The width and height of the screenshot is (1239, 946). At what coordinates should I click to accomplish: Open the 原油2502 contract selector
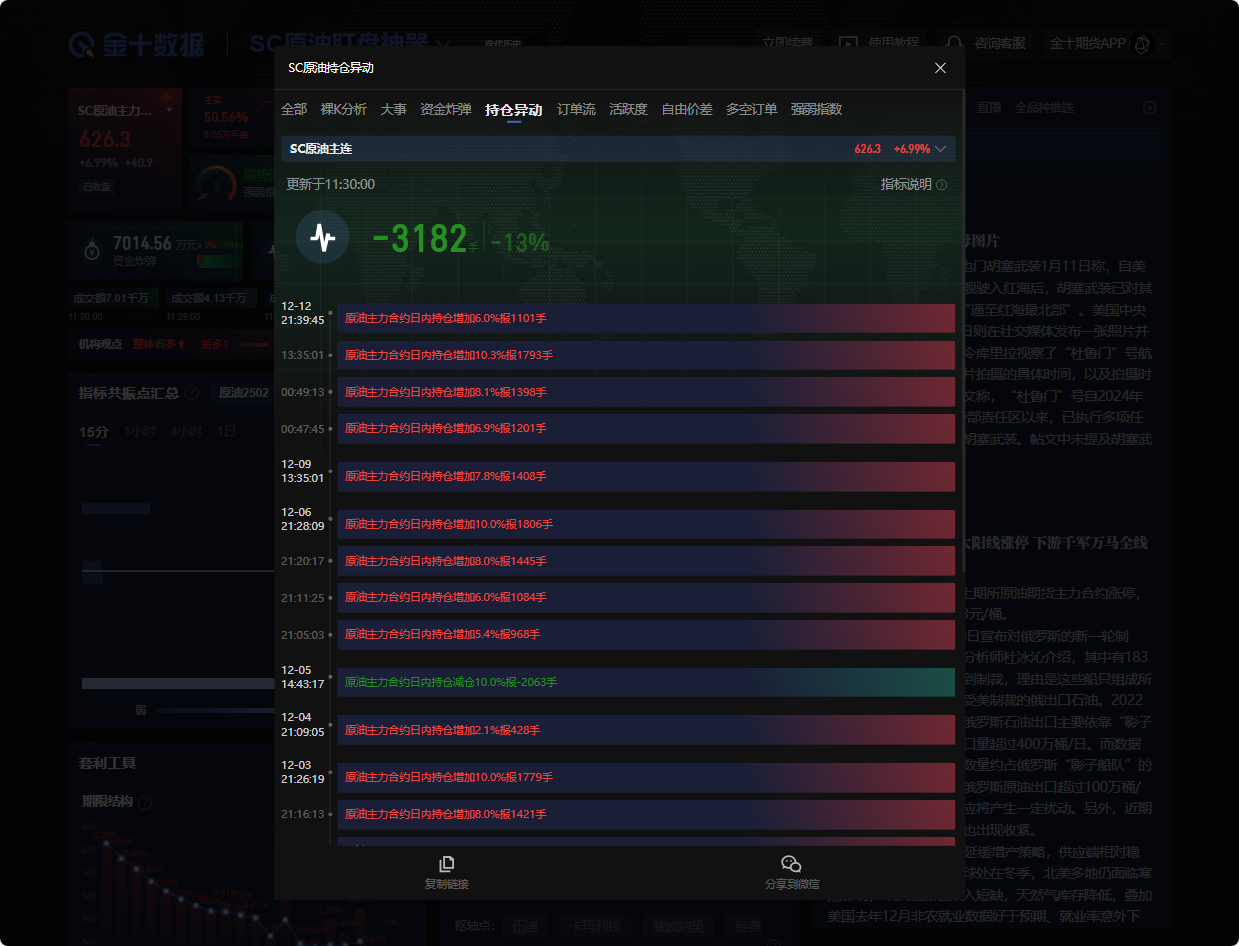[244, 393]
